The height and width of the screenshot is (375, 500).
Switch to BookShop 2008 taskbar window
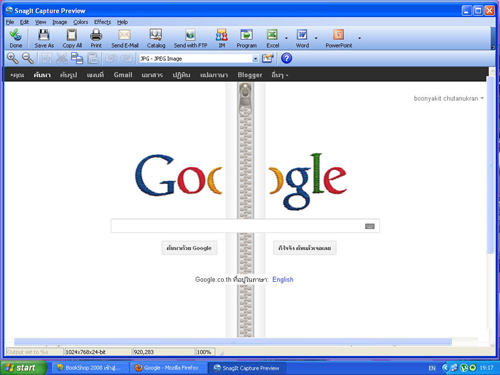(x=89, y=368)
